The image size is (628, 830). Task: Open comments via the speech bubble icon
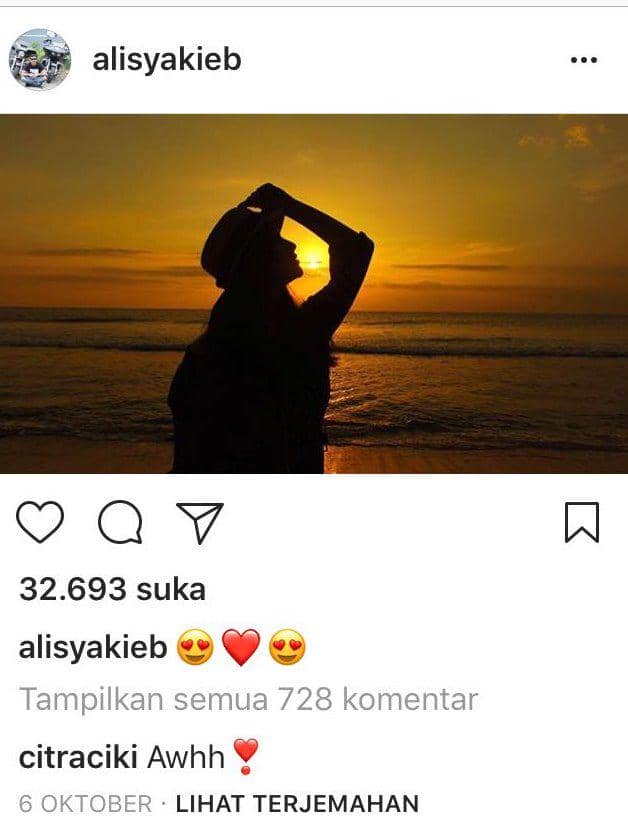tap(120, 522)
